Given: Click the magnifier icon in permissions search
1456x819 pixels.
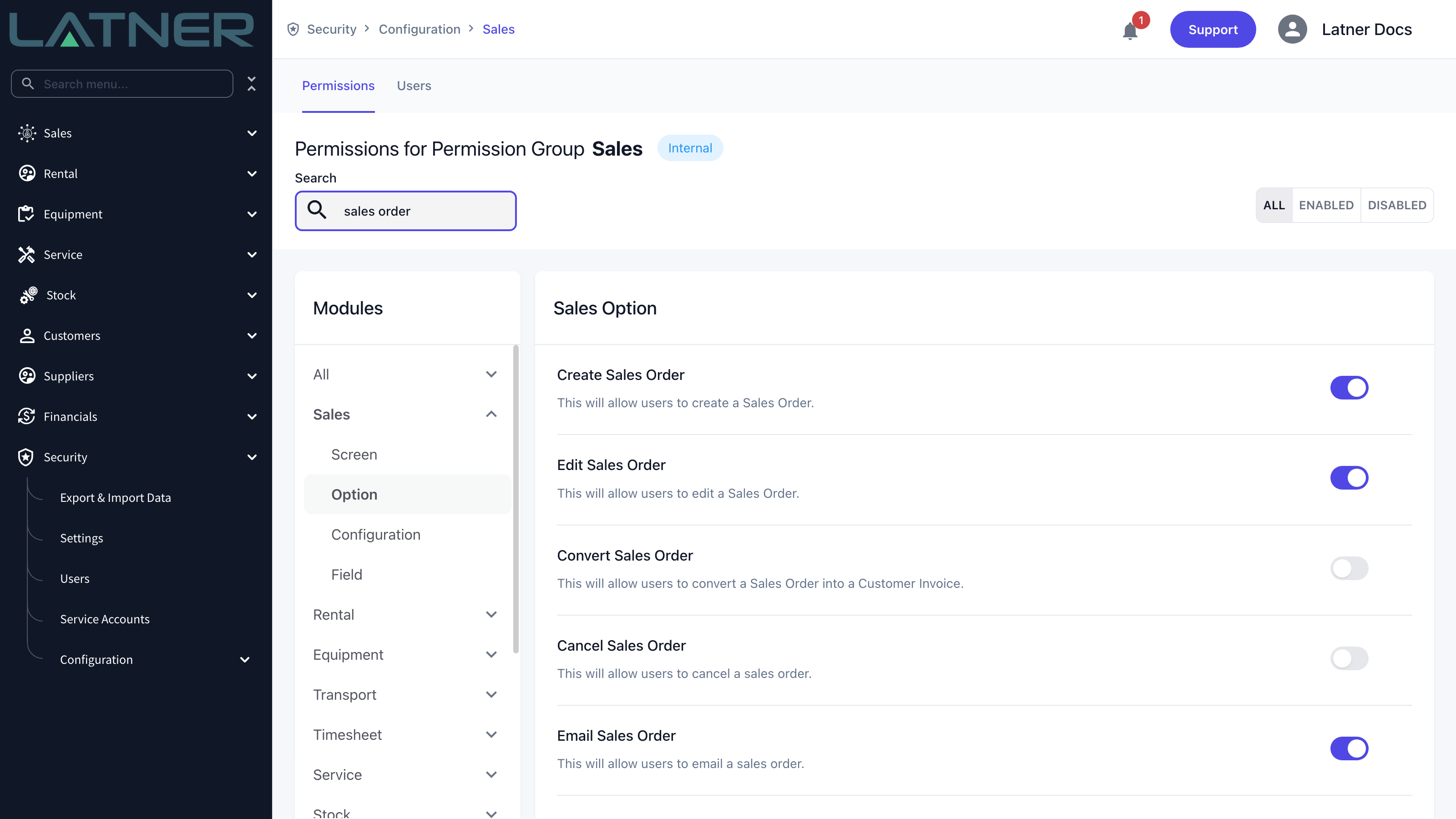Looking at the screenshot, I should point(317,210).
